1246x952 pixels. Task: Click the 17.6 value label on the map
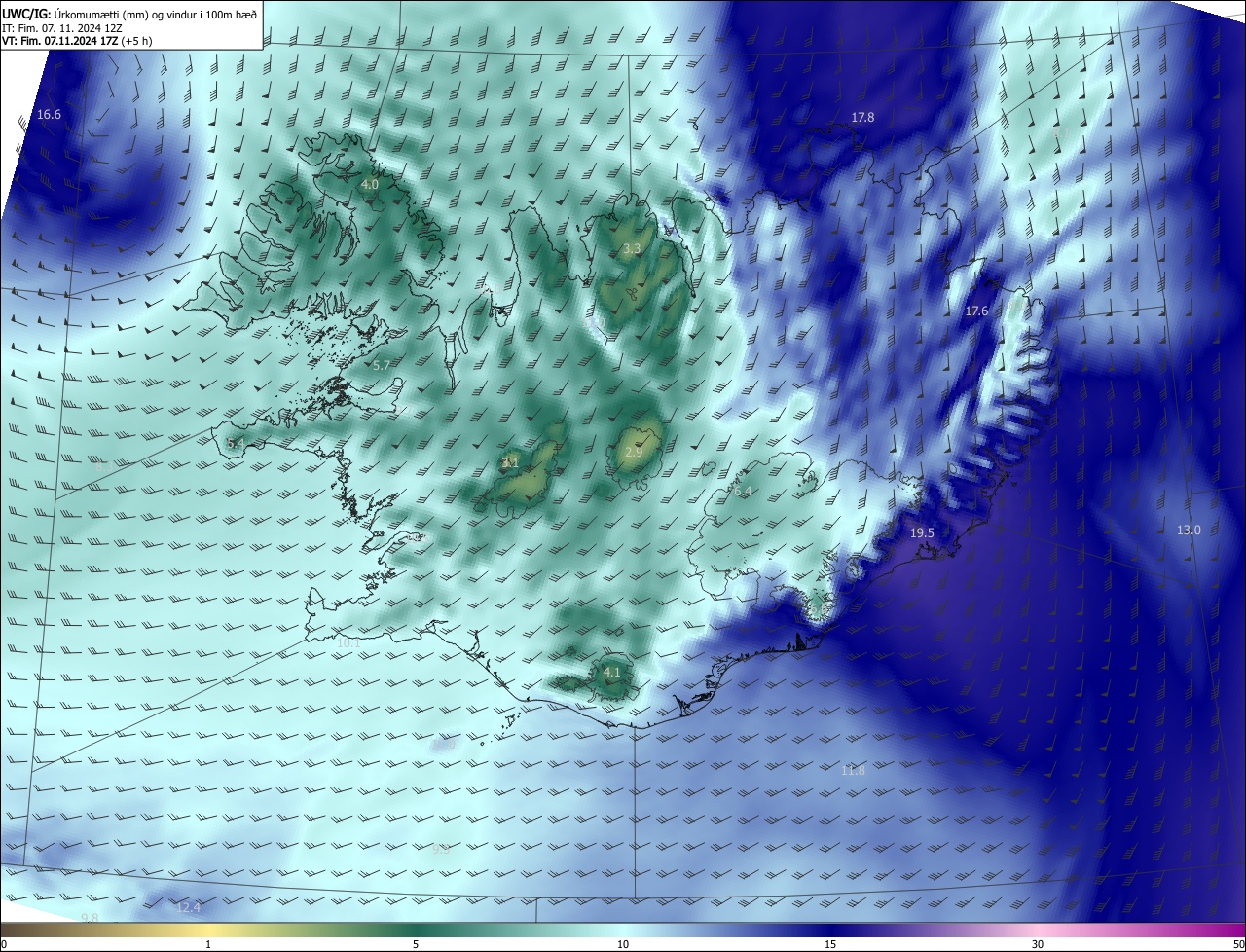pos(976,311)
